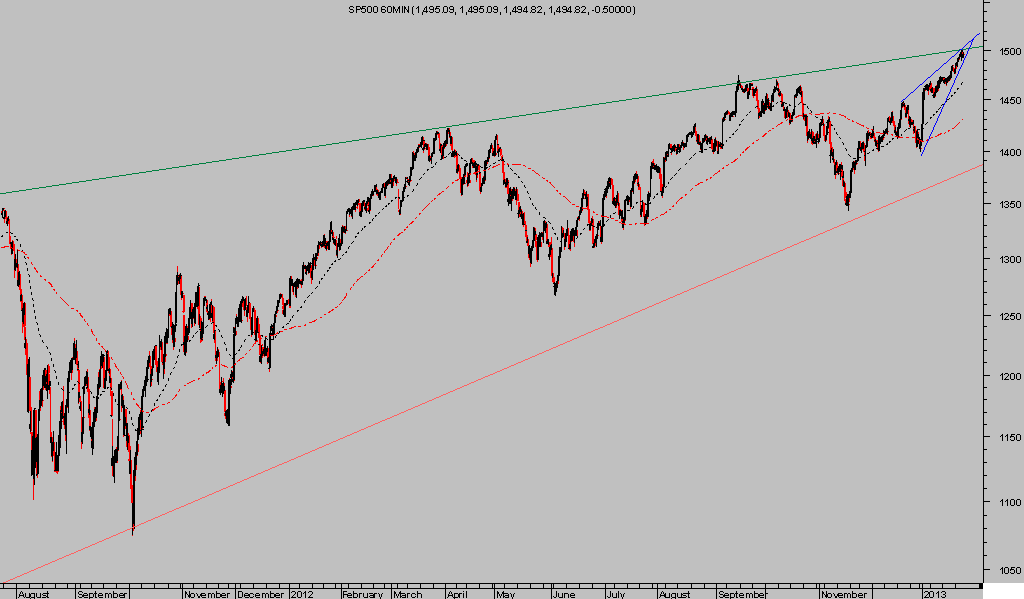Select the February label on time axis

tap(362, 593)
